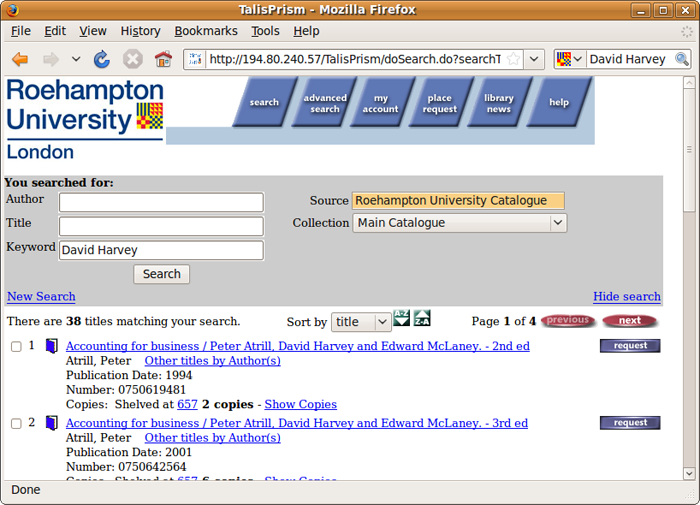Viewport: 700px width, 505px height.
Task: Click the forward arrow navigation button
Action: point(50,59)
